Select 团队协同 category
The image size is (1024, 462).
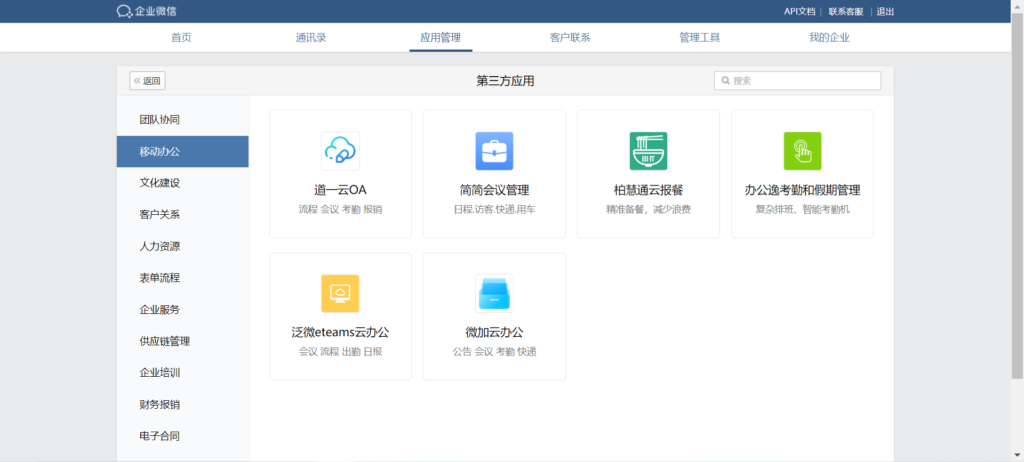pyautogui.click(x=183, y=120)
